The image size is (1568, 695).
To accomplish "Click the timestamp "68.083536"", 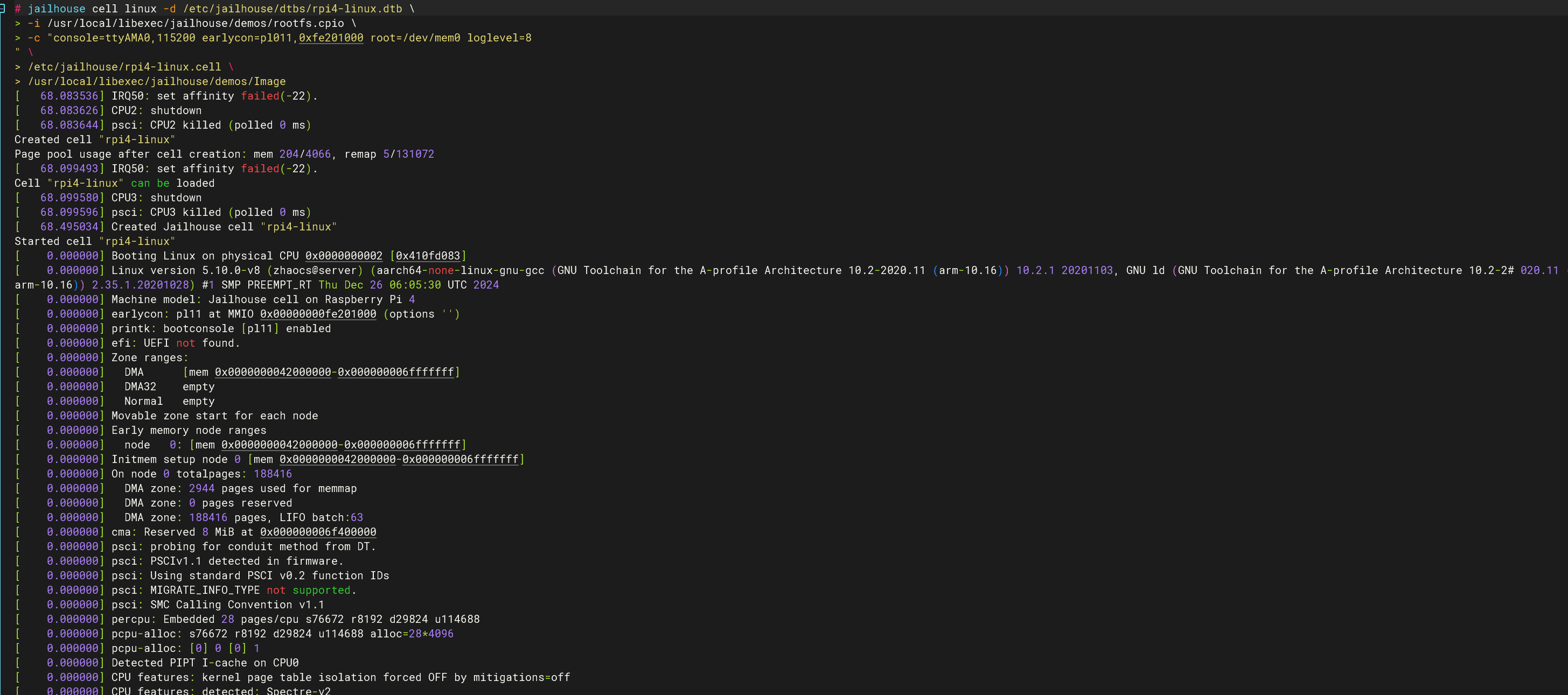I will (69, 96).
